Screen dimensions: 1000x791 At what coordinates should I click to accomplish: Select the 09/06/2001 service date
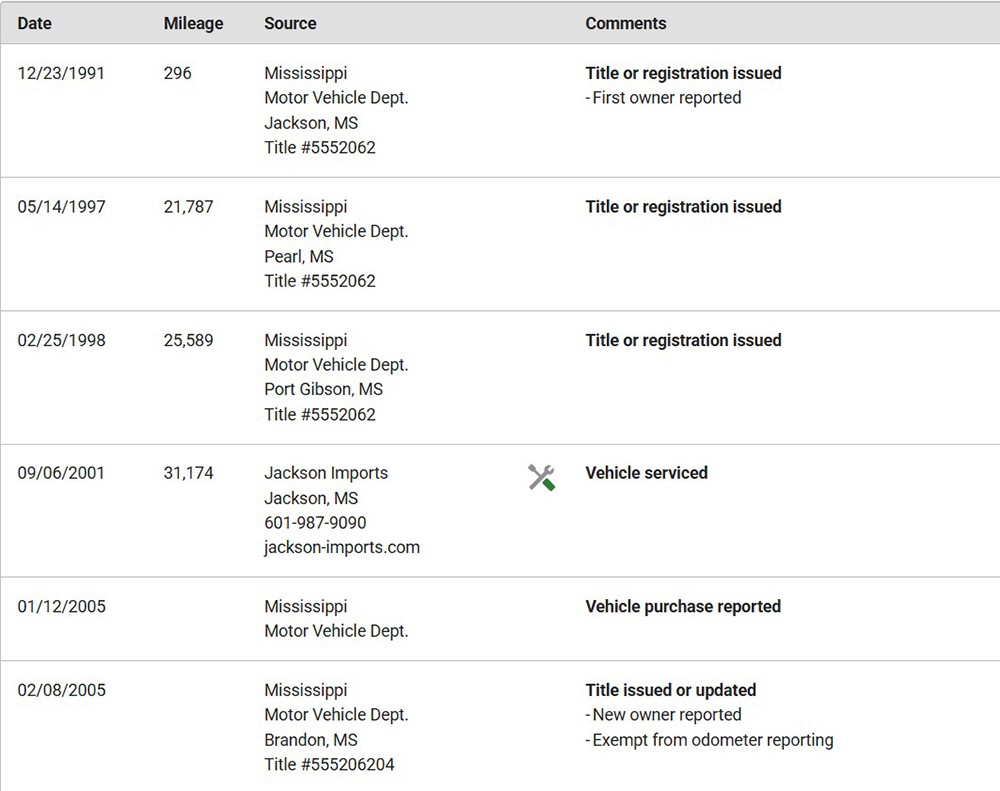tap(61, 473)
